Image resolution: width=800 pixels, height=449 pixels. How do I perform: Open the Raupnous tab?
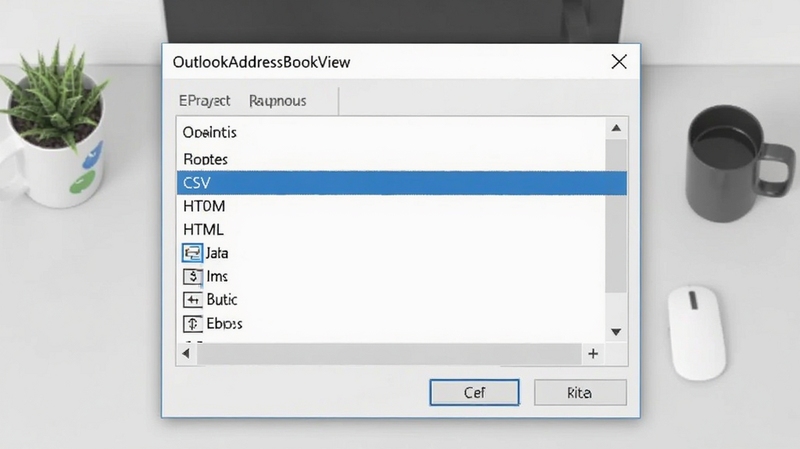click(278, 101)
